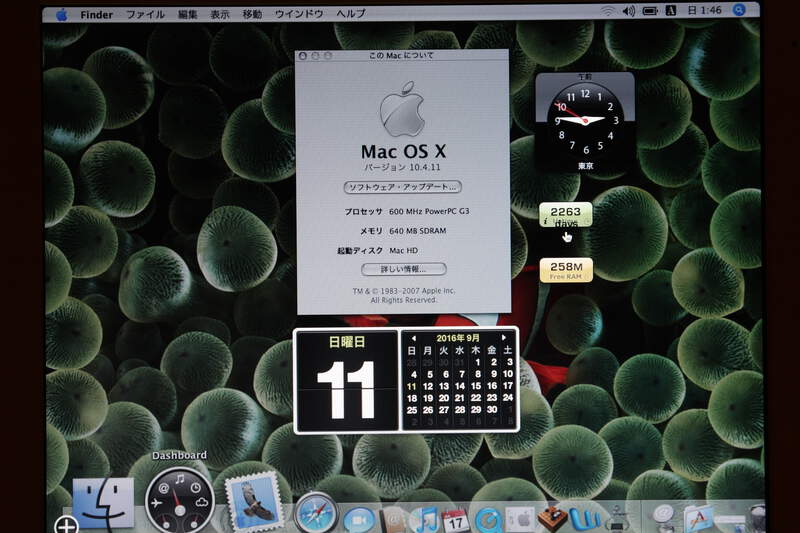800x533 pixels.
Task: Select date 30 in calendar grid
Action: [492, 410]
